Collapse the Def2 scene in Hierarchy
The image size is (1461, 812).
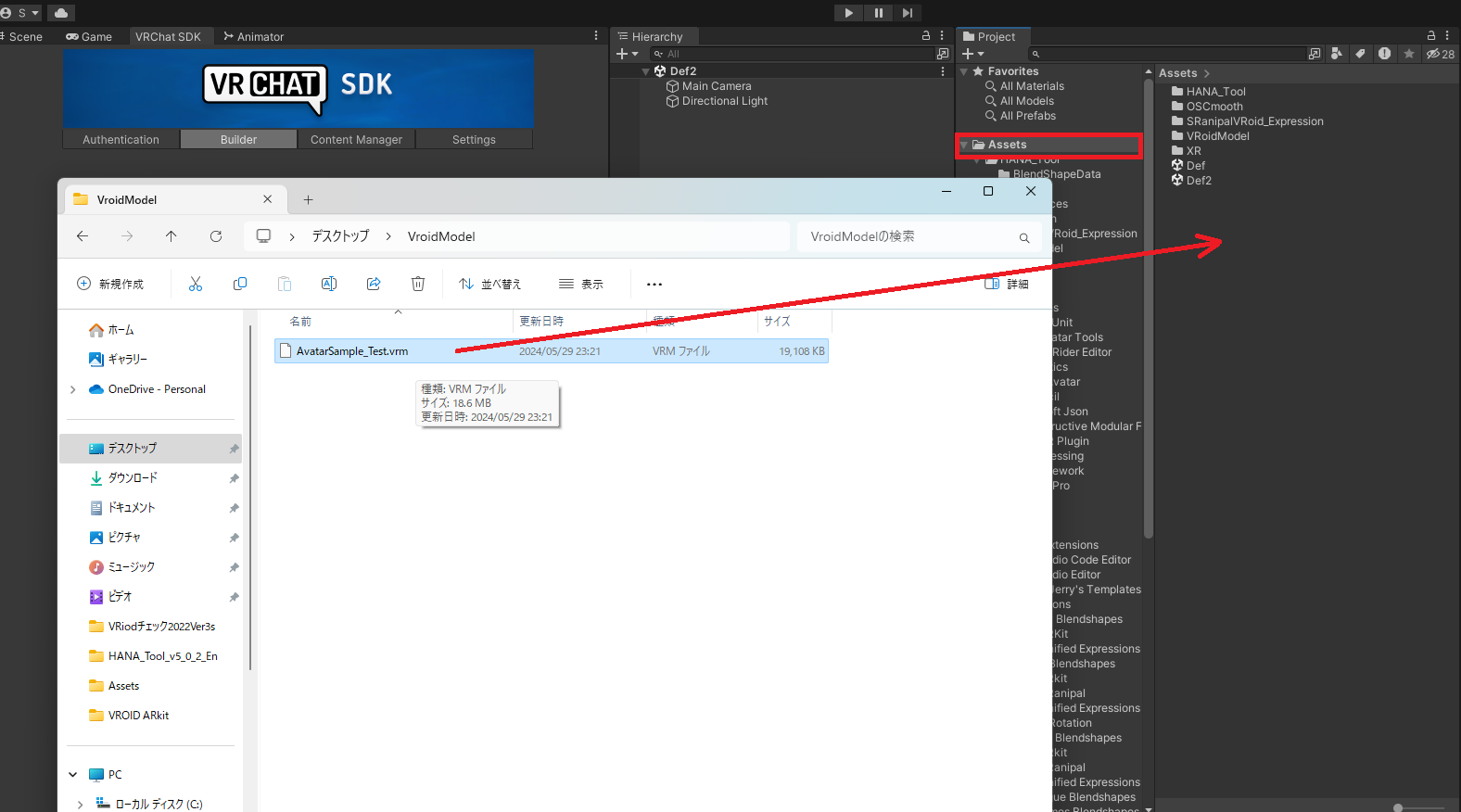coord(645,71)
